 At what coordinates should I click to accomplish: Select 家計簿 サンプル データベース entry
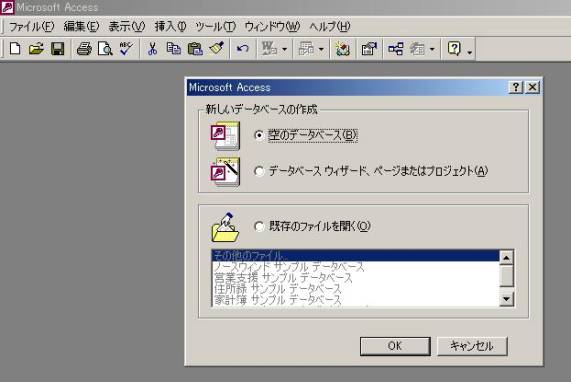355,300
